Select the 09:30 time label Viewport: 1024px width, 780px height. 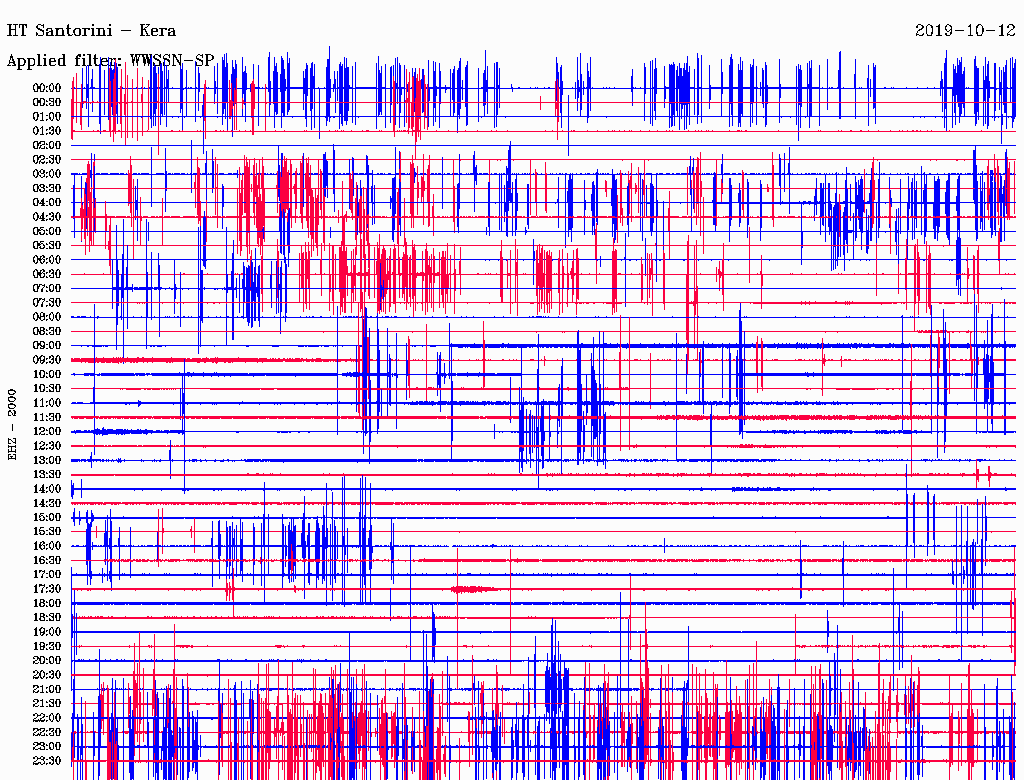point(47,360)
